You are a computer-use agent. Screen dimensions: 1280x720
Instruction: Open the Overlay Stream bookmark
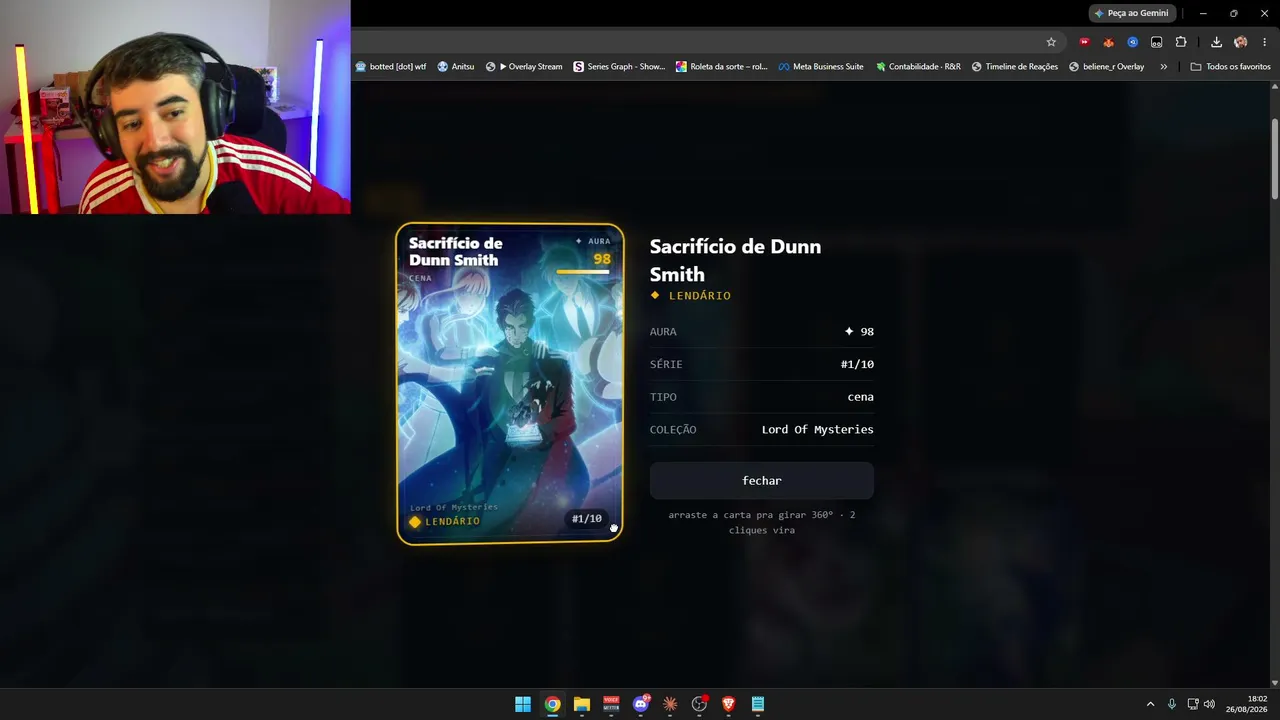(x=524, y=67)
